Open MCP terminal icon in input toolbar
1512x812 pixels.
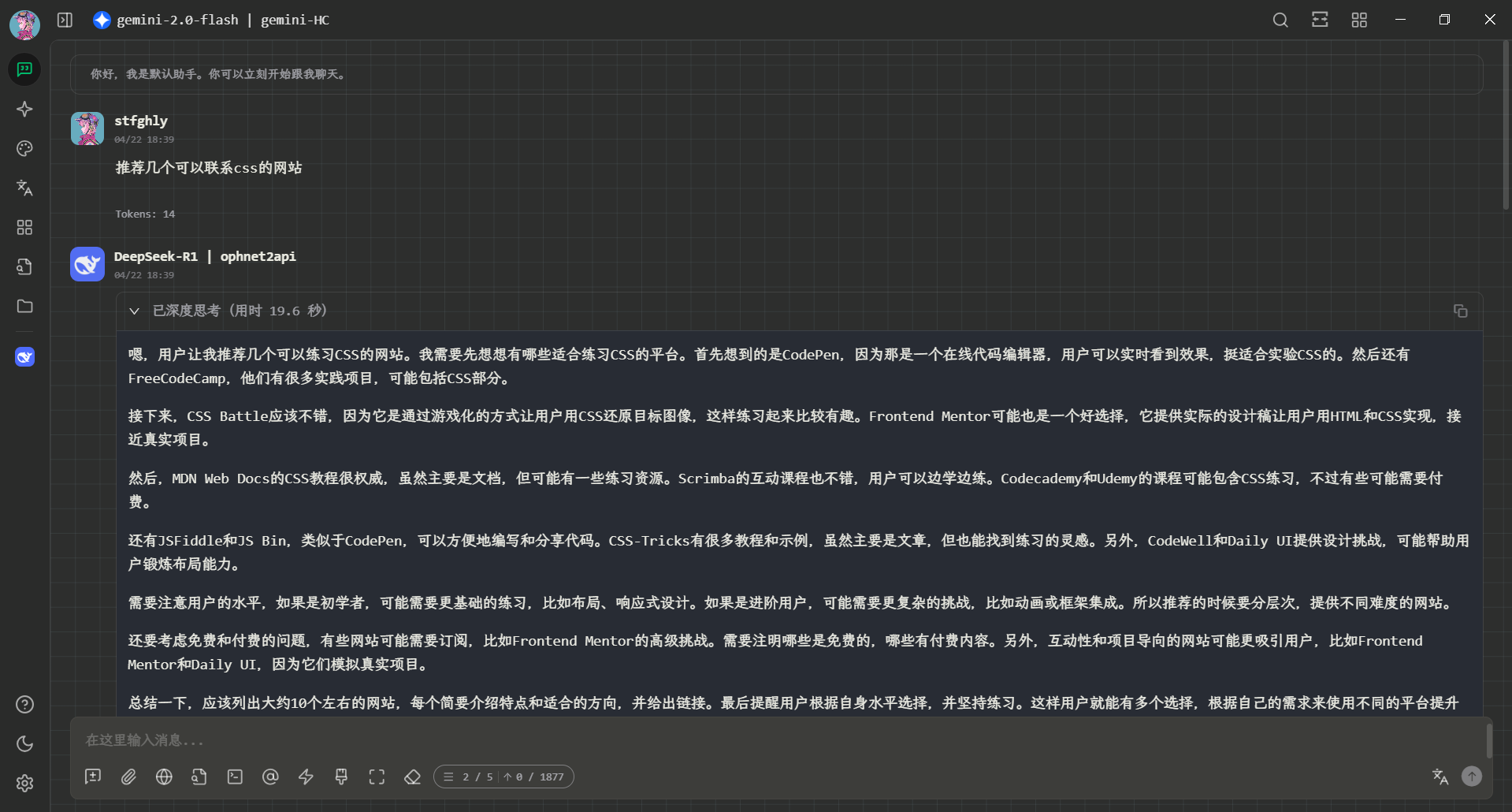tap(235, 777)
